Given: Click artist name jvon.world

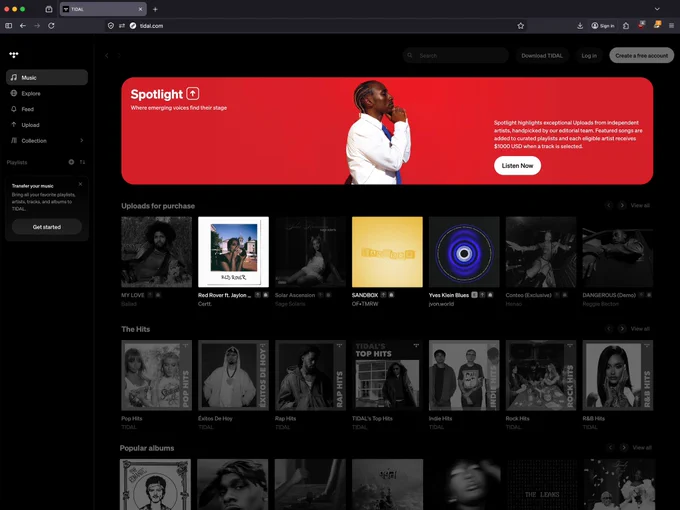Looking at the screenshot, I should point(441,304).
